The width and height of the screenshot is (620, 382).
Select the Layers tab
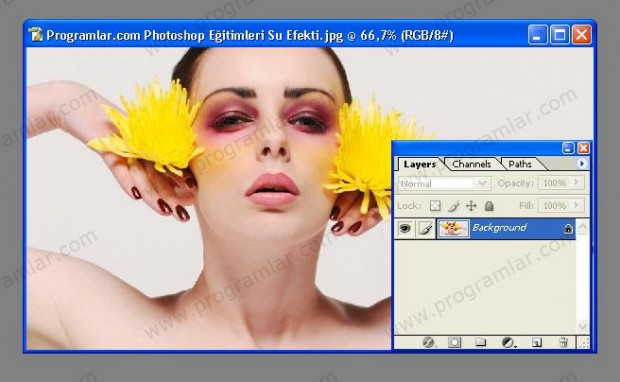tap(420, 164)
